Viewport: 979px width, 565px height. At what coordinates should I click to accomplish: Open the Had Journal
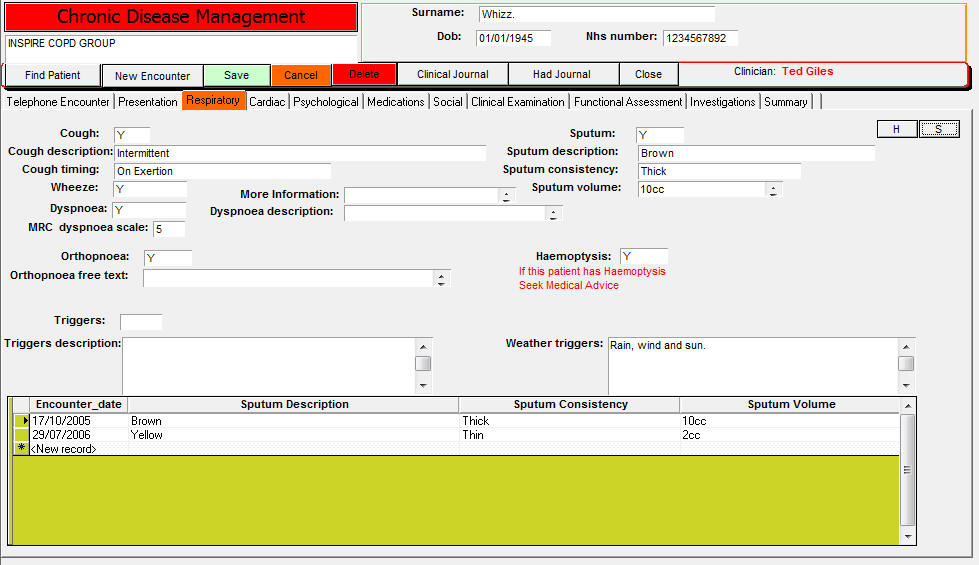point(561,75)
